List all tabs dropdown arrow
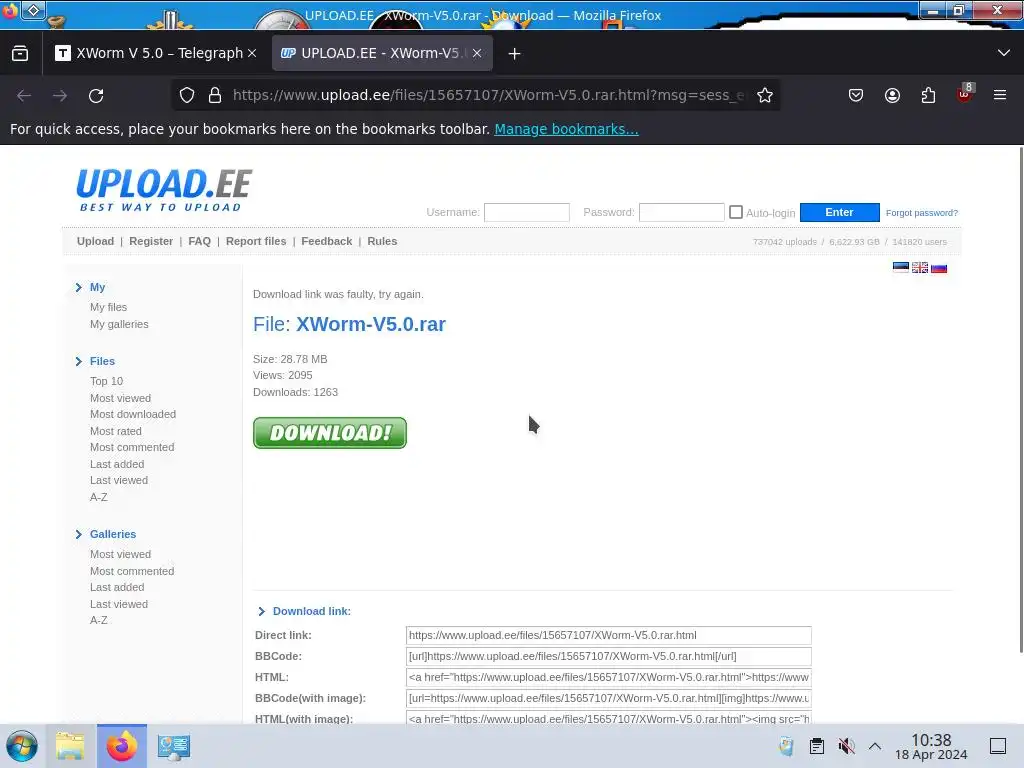This screenshot has width=1024, height=768. 1004,53
